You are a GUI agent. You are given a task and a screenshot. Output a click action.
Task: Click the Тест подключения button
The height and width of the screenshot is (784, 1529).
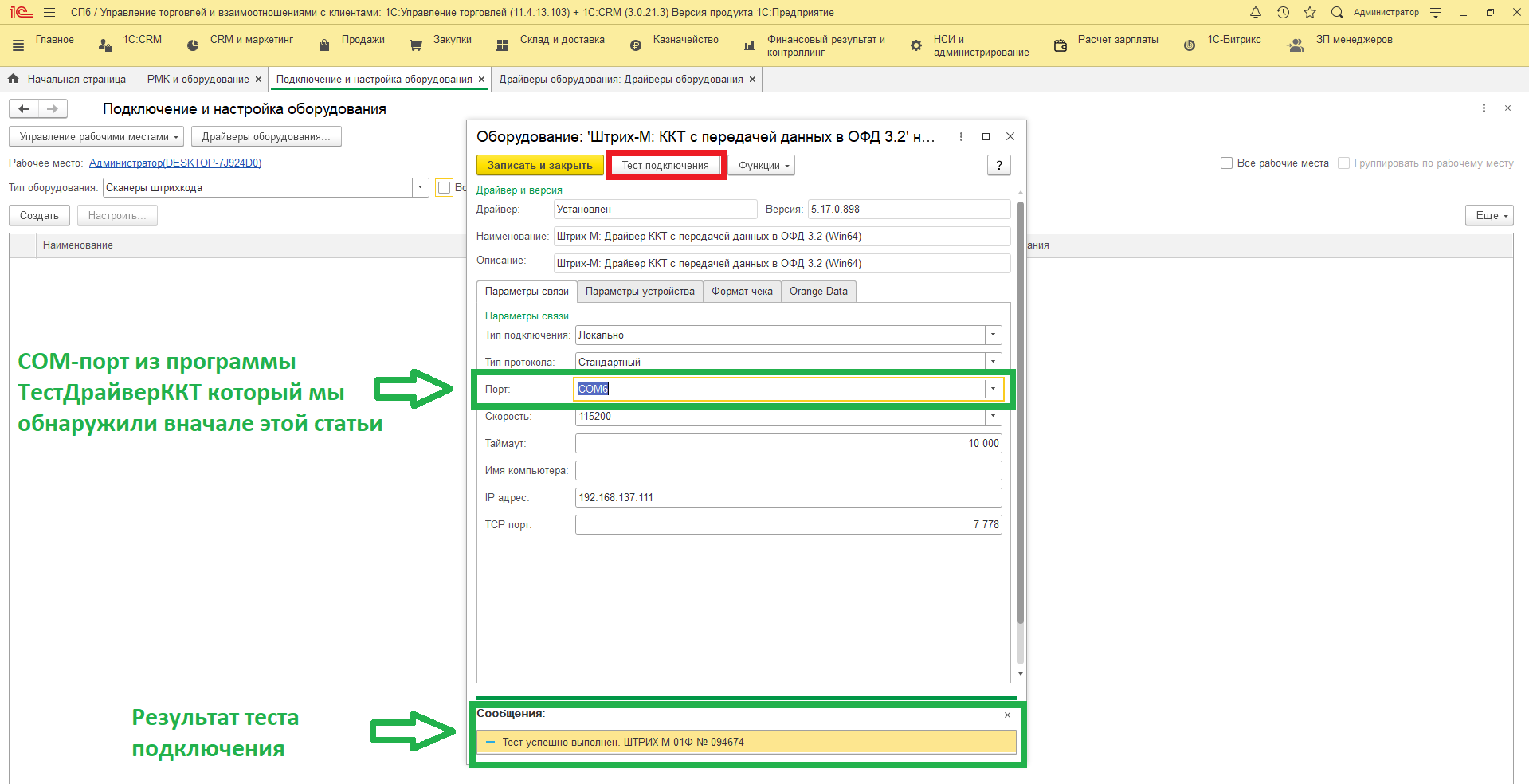(x=665, y=166)
